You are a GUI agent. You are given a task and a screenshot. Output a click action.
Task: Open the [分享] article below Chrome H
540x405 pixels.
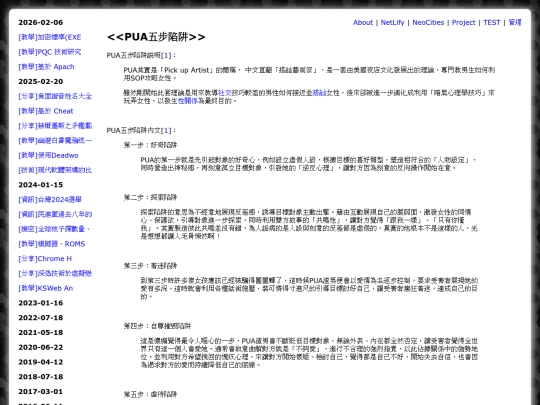coord(55,273)
